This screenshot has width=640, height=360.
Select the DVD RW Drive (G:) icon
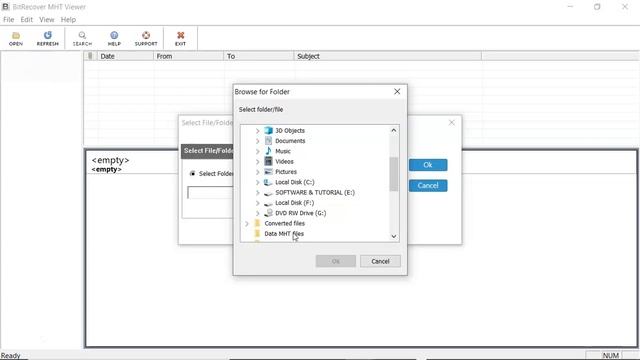pos(268,213)
